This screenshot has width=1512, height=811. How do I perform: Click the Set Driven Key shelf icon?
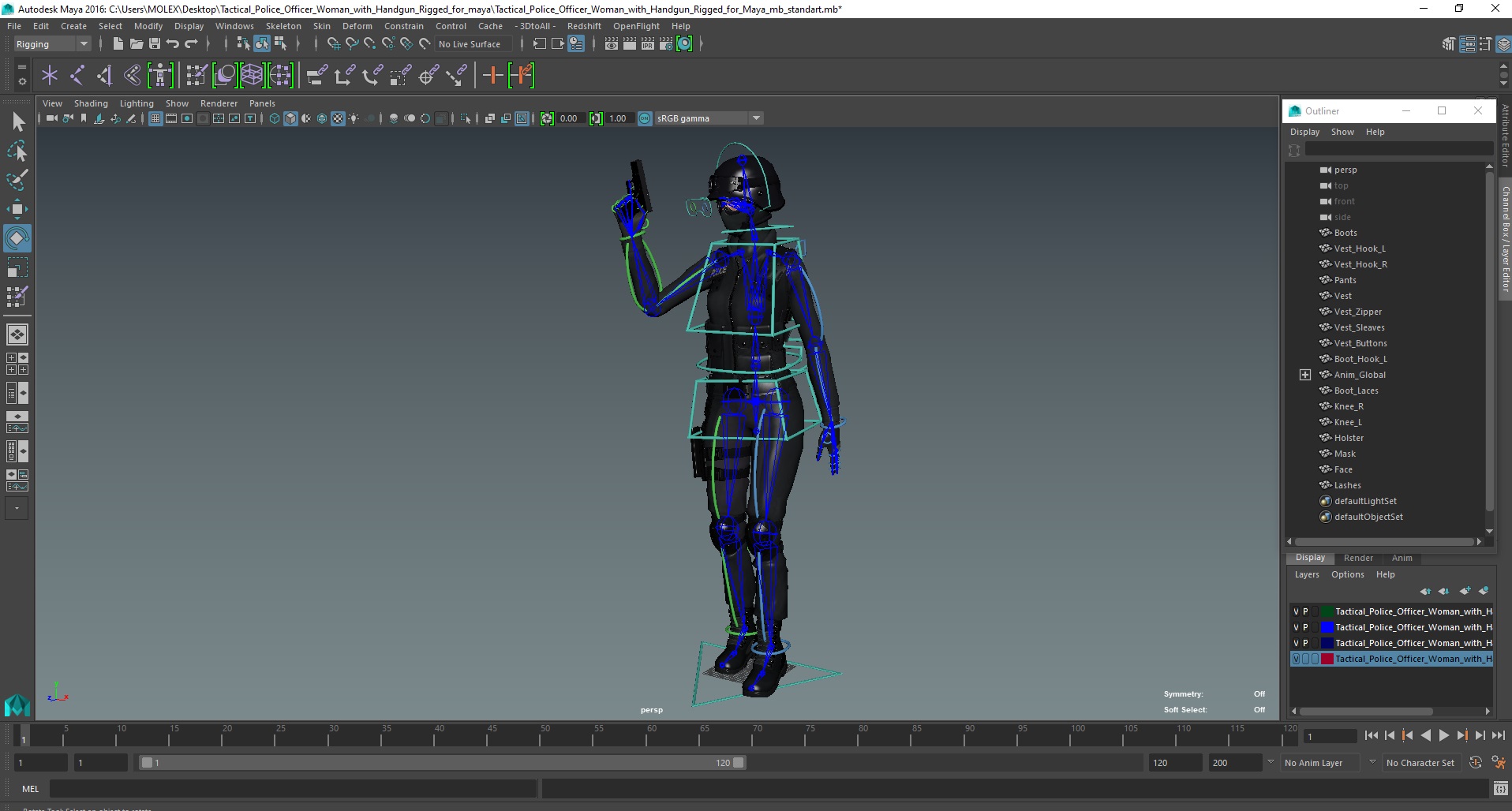tap(522, 76)
